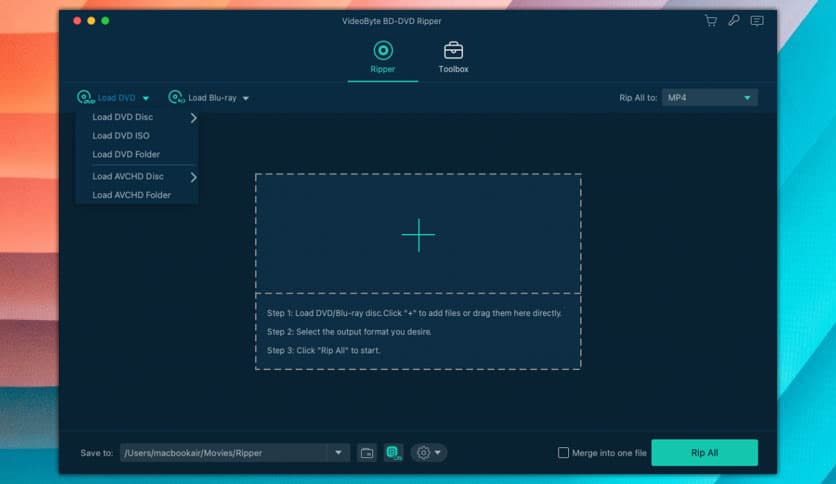Expand the Load Blu-ray dropdown arrow
This screenshot has height=484, width=836.
point(246,98)
